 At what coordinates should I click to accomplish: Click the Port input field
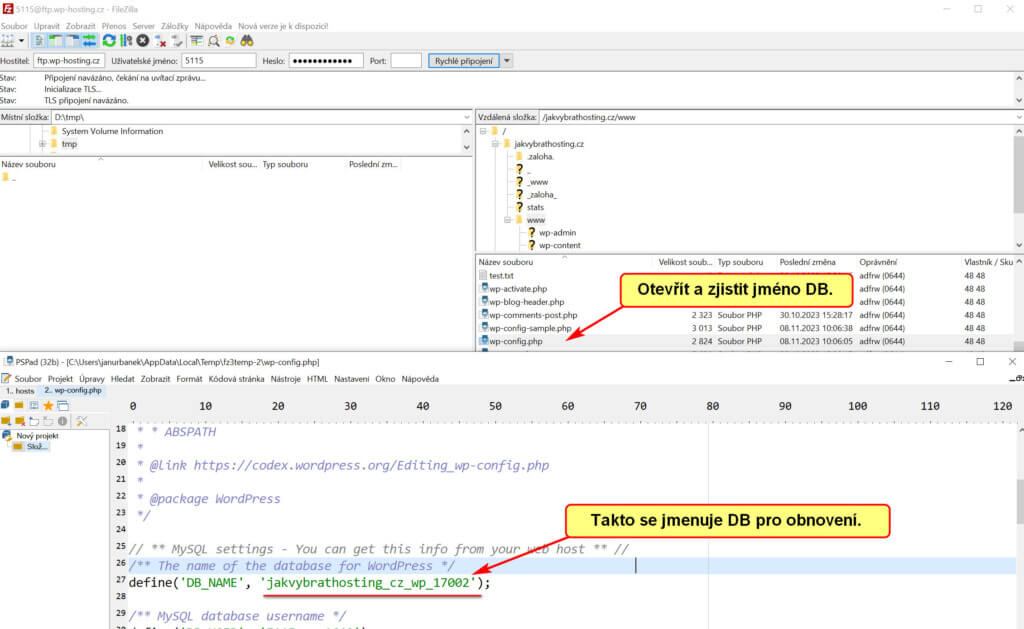pyautogui.click(x=406, y=61)
